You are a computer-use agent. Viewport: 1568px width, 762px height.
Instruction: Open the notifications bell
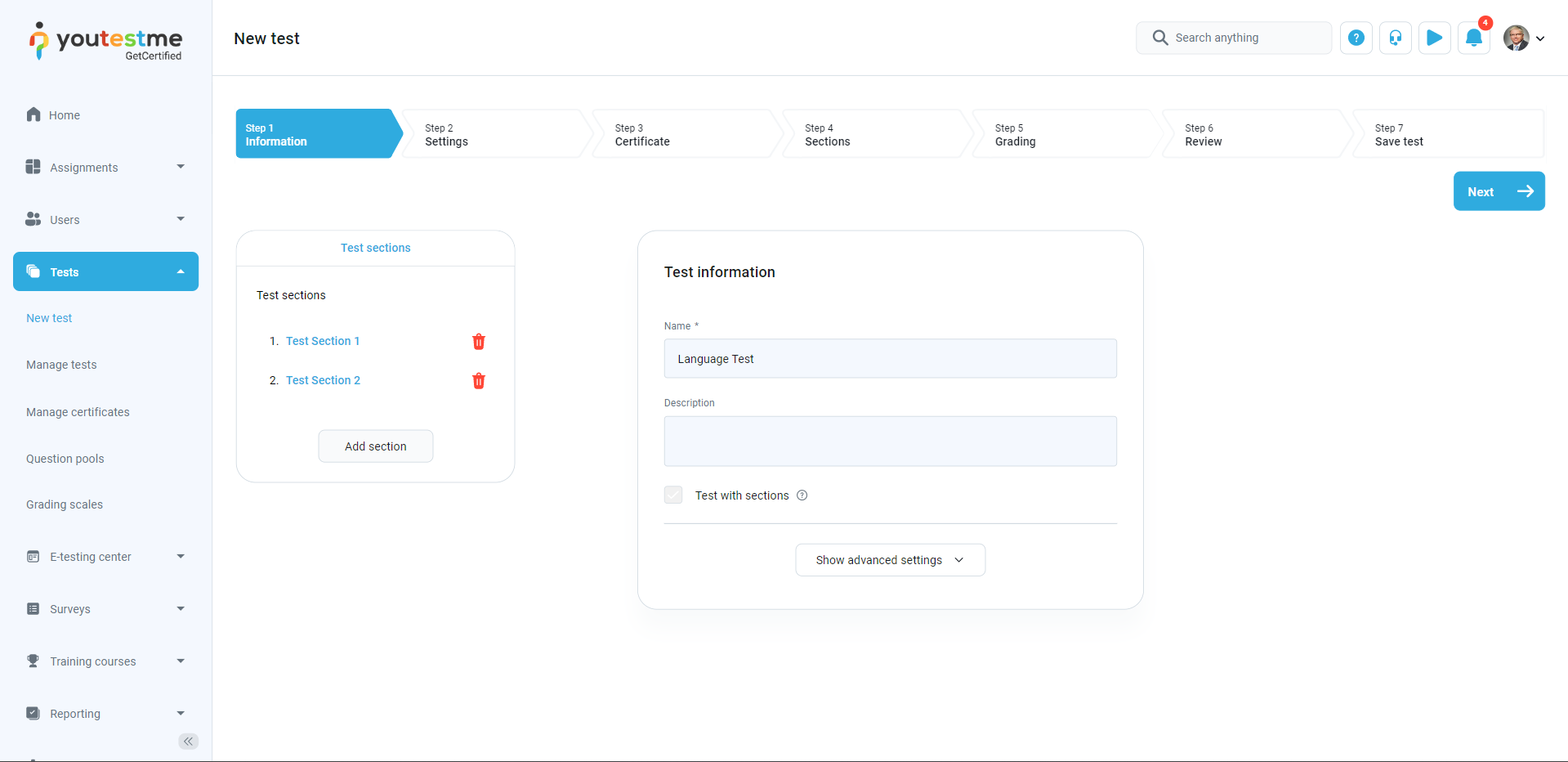coord(1473,38)
